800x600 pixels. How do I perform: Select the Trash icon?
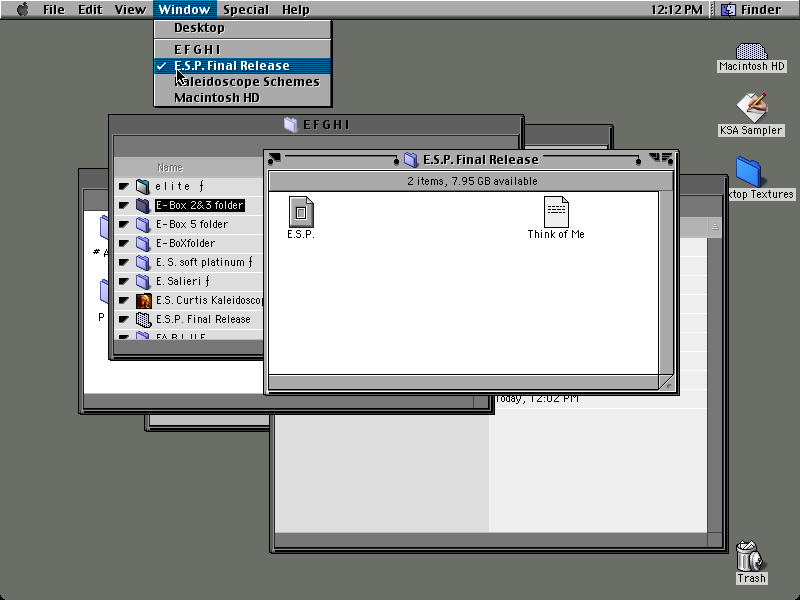[x=749, y=556]
